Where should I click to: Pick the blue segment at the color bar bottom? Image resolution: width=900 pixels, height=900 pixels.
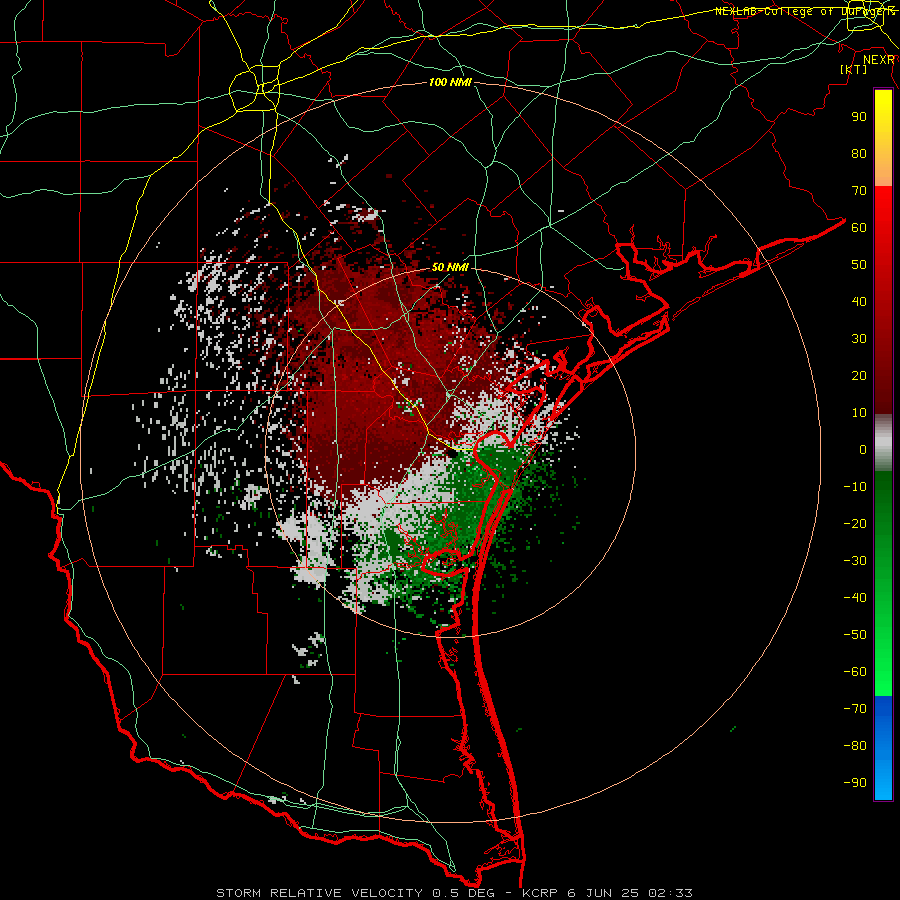pyautogui.click(x=883, y=748)
